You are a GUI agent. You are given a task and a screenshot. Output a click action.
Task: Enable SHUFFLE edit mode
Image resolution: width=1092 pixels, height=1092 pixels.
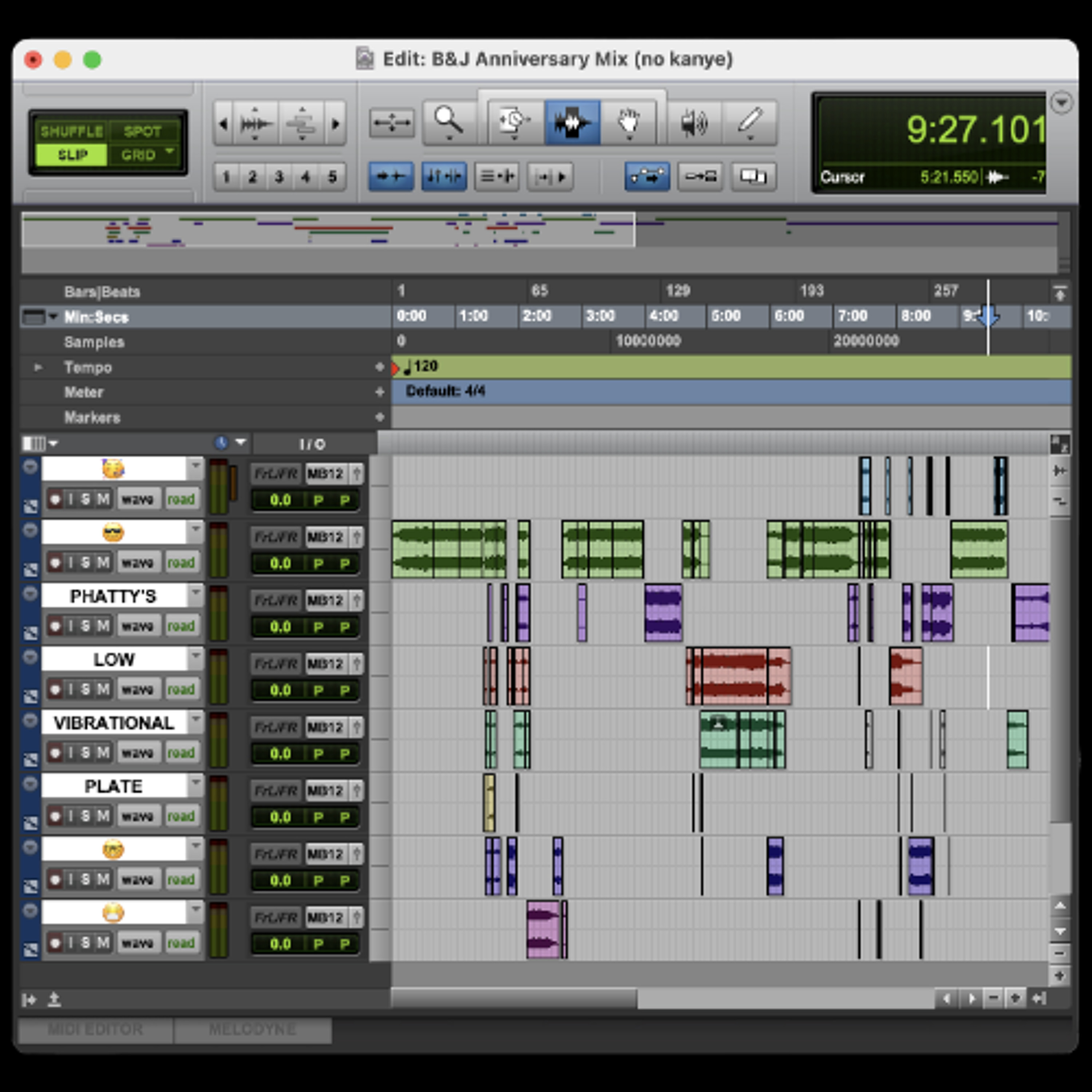click(x=71, y=132)
